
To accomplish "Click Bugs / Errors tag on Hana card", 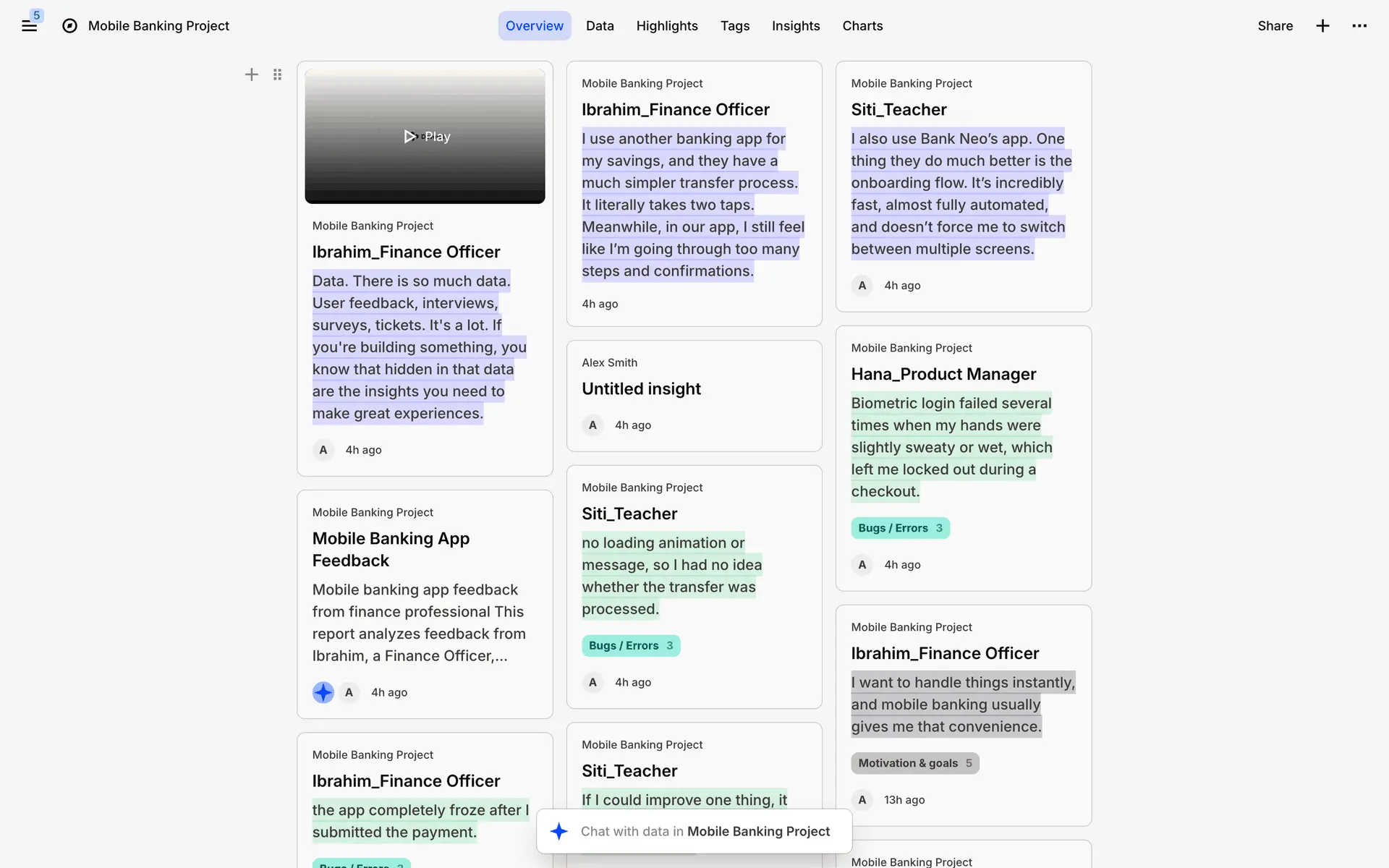I will click(899, 528).
